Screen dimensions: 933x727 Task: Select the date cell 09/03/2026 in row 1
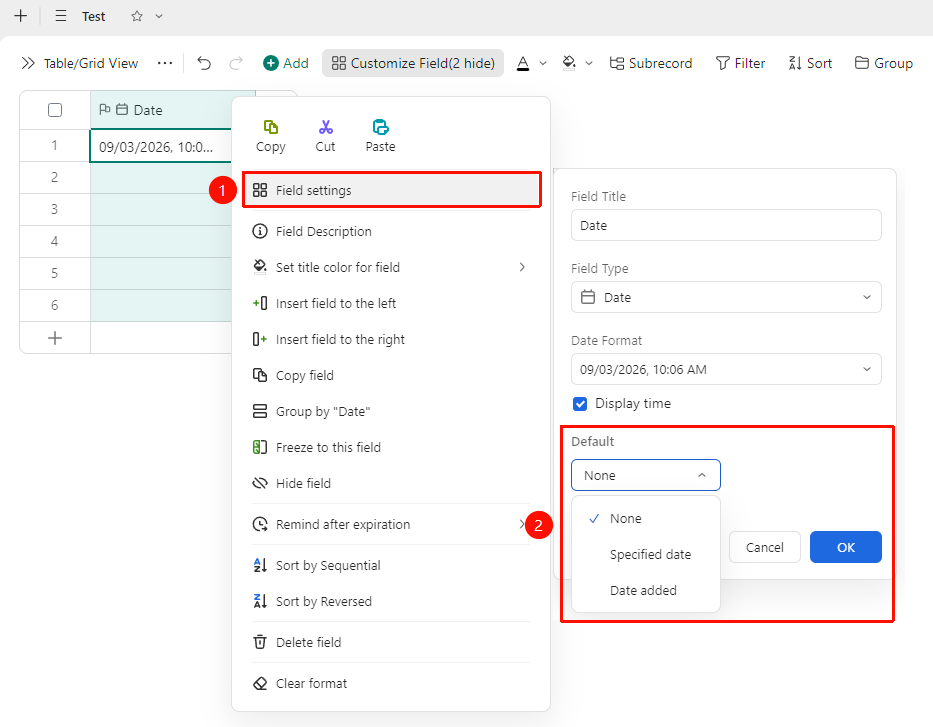coord(161,146)
